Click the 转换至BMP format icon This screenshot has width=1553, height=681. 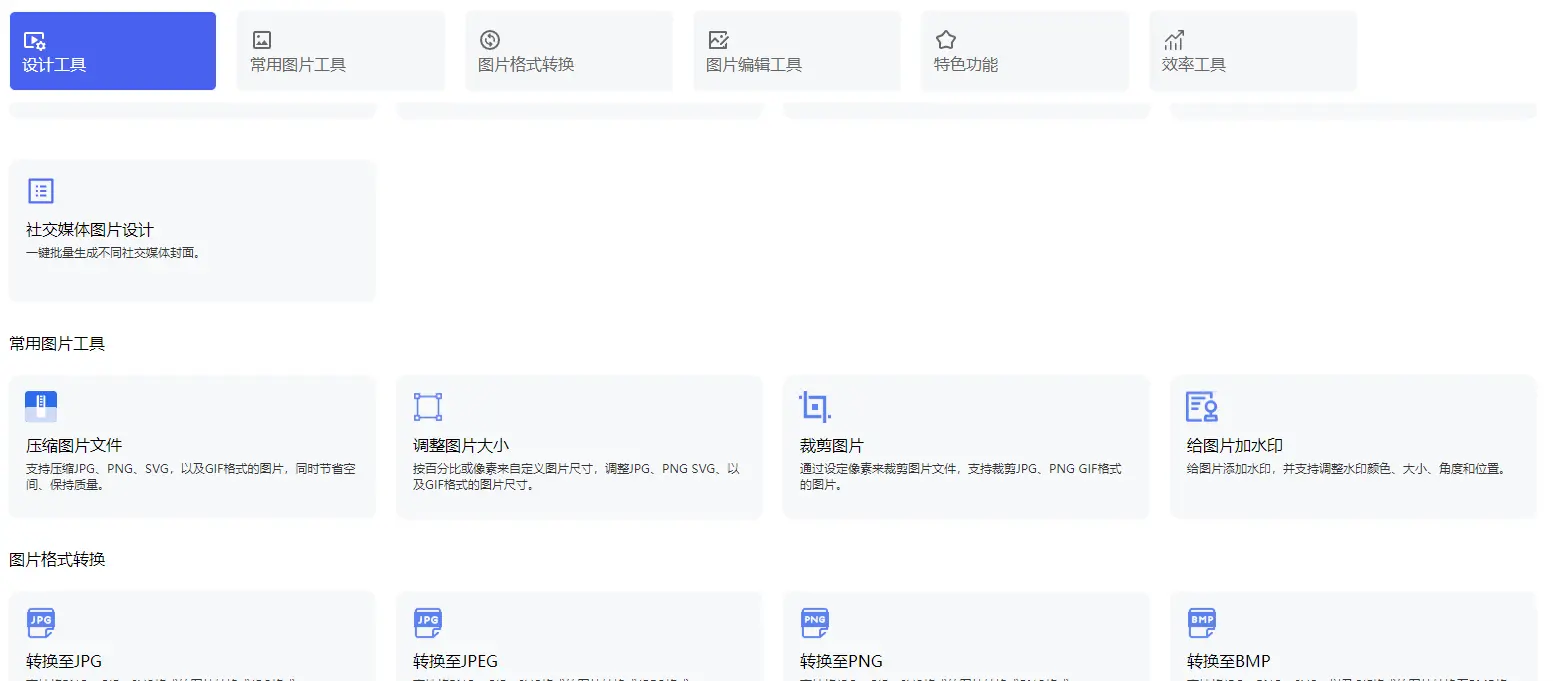[1201, 621]
